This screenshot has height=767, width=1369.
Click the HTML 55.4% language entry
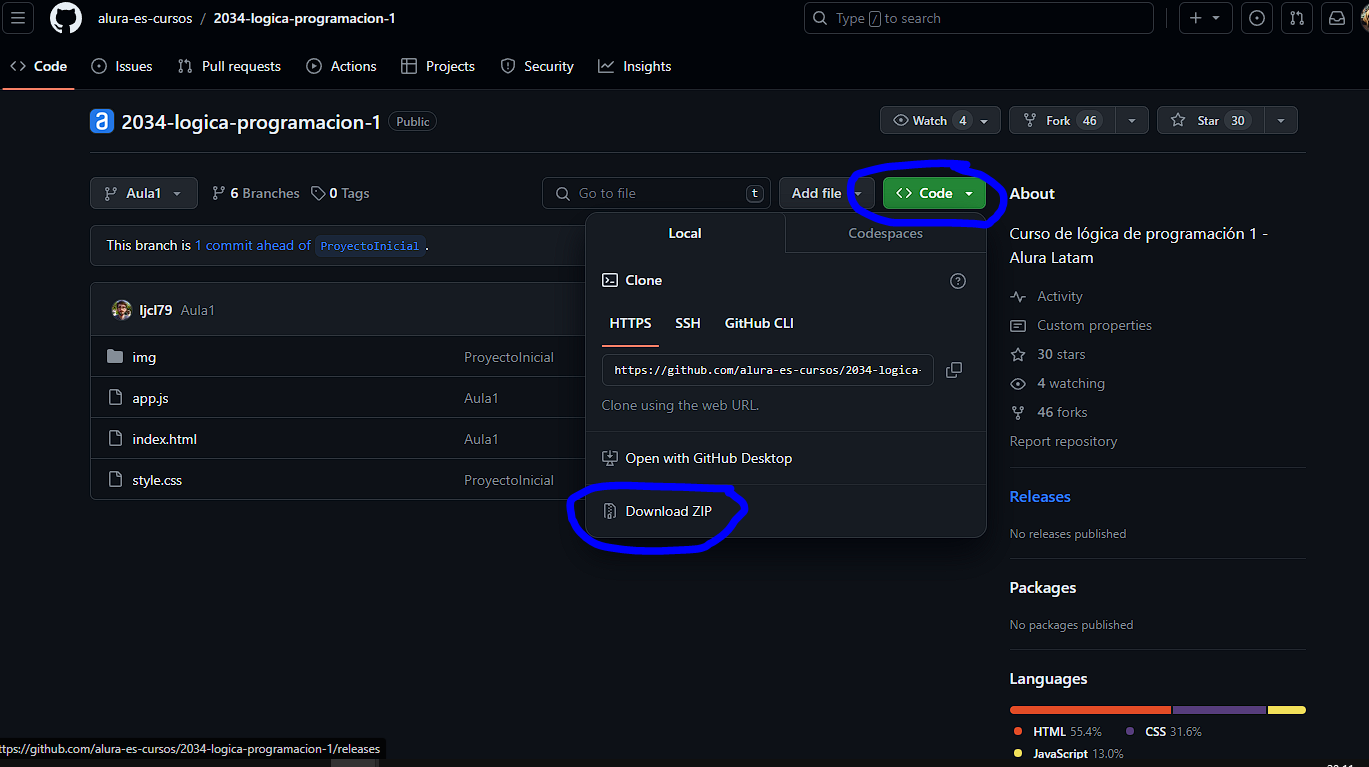(1057, 731)
